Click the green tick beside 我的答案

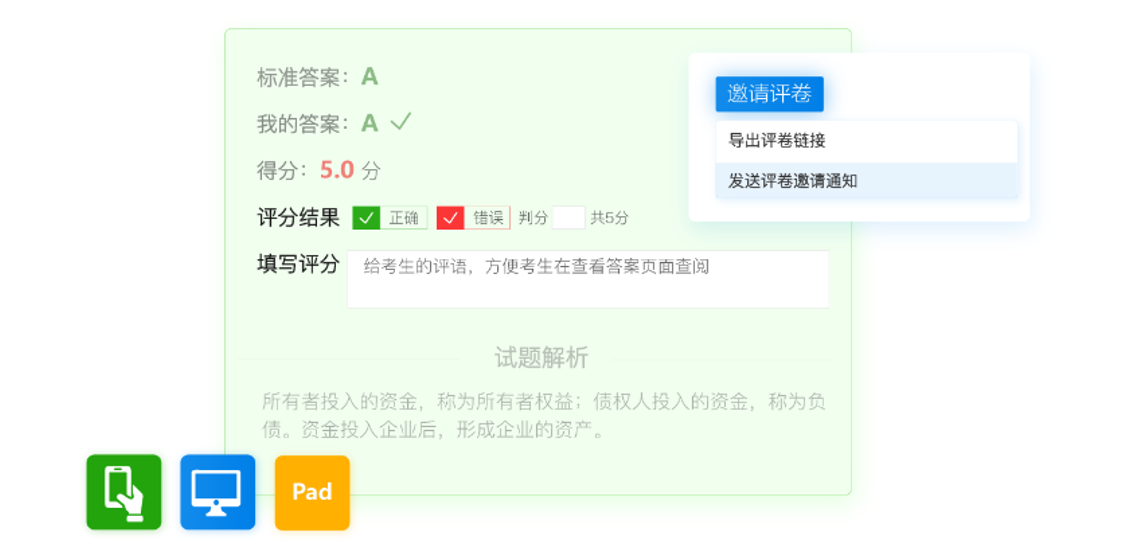coord(401,122)
